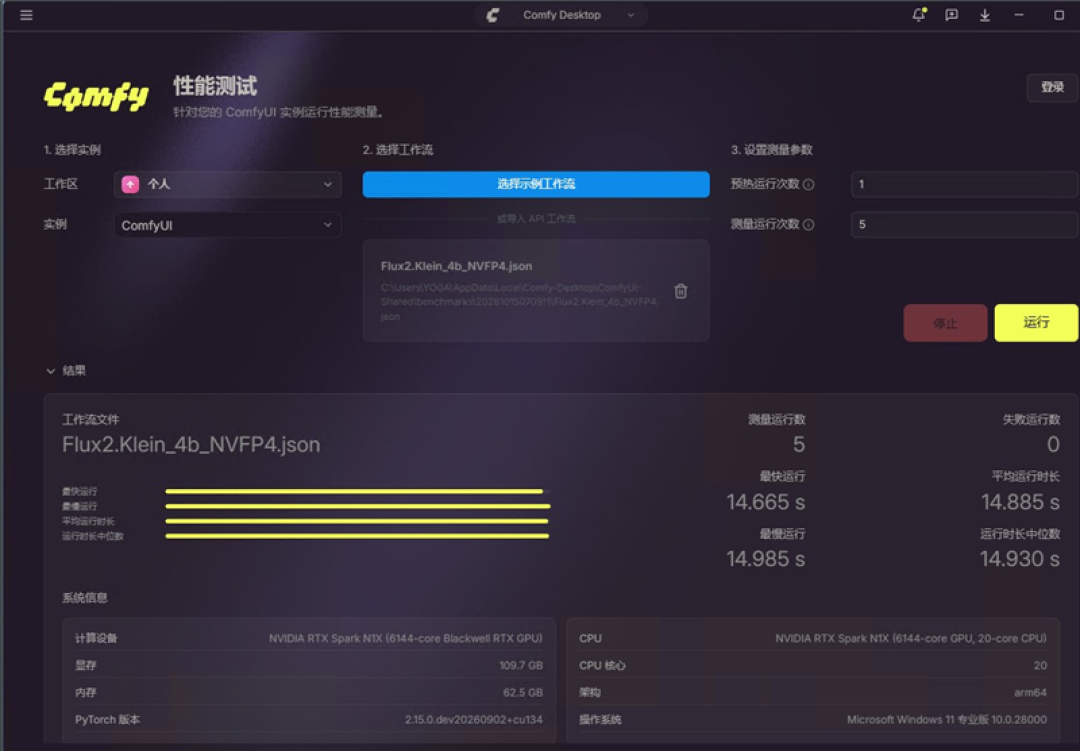Click the 14.985 s slowest run value
This screenshot has height=751, width=1080.
pos(765,559)
